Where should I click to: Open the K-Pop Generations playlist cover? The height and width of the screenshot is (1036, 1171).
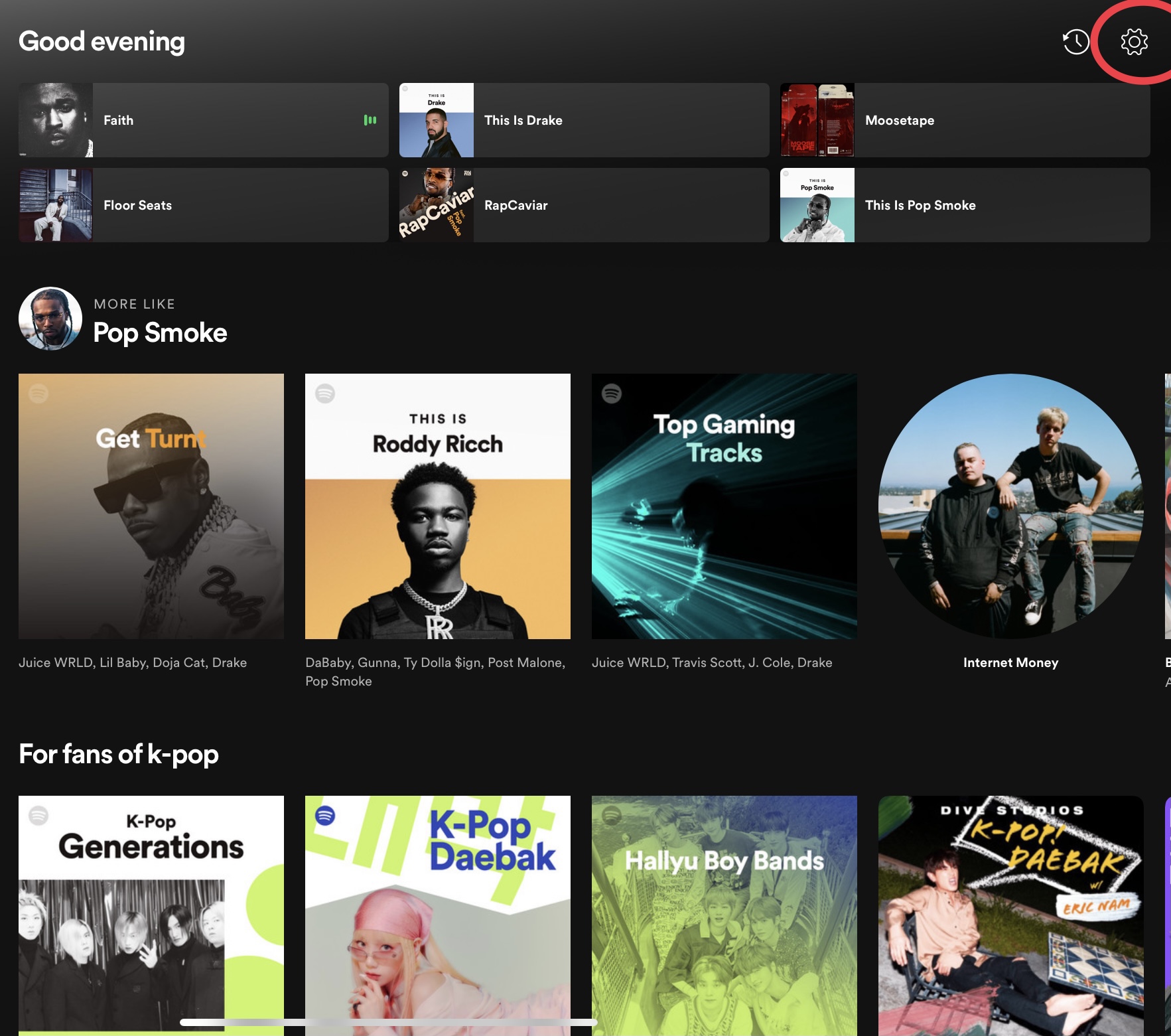pos(151,916)
